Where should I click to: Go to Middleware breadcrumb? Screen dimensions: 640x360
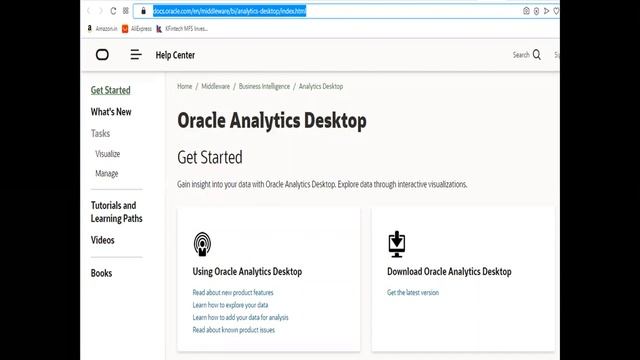(x=216, y=86)
